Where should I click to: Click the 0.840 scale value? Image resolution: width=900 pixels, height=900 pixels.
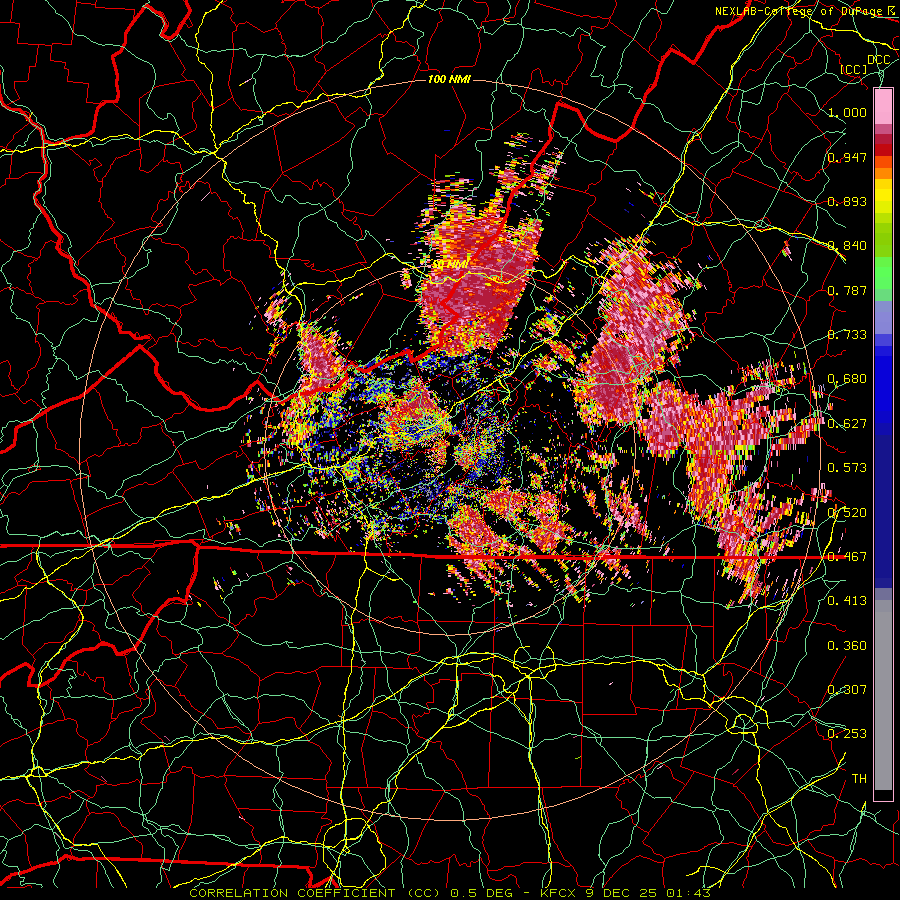(847, 246)
